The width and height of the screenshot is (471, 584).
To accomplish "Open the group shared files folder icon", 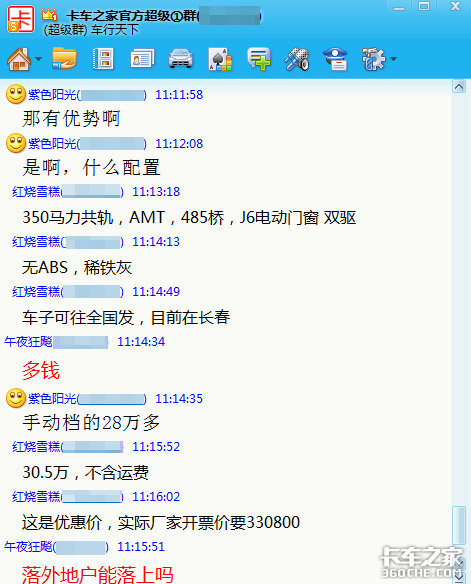I will [64, 58].
